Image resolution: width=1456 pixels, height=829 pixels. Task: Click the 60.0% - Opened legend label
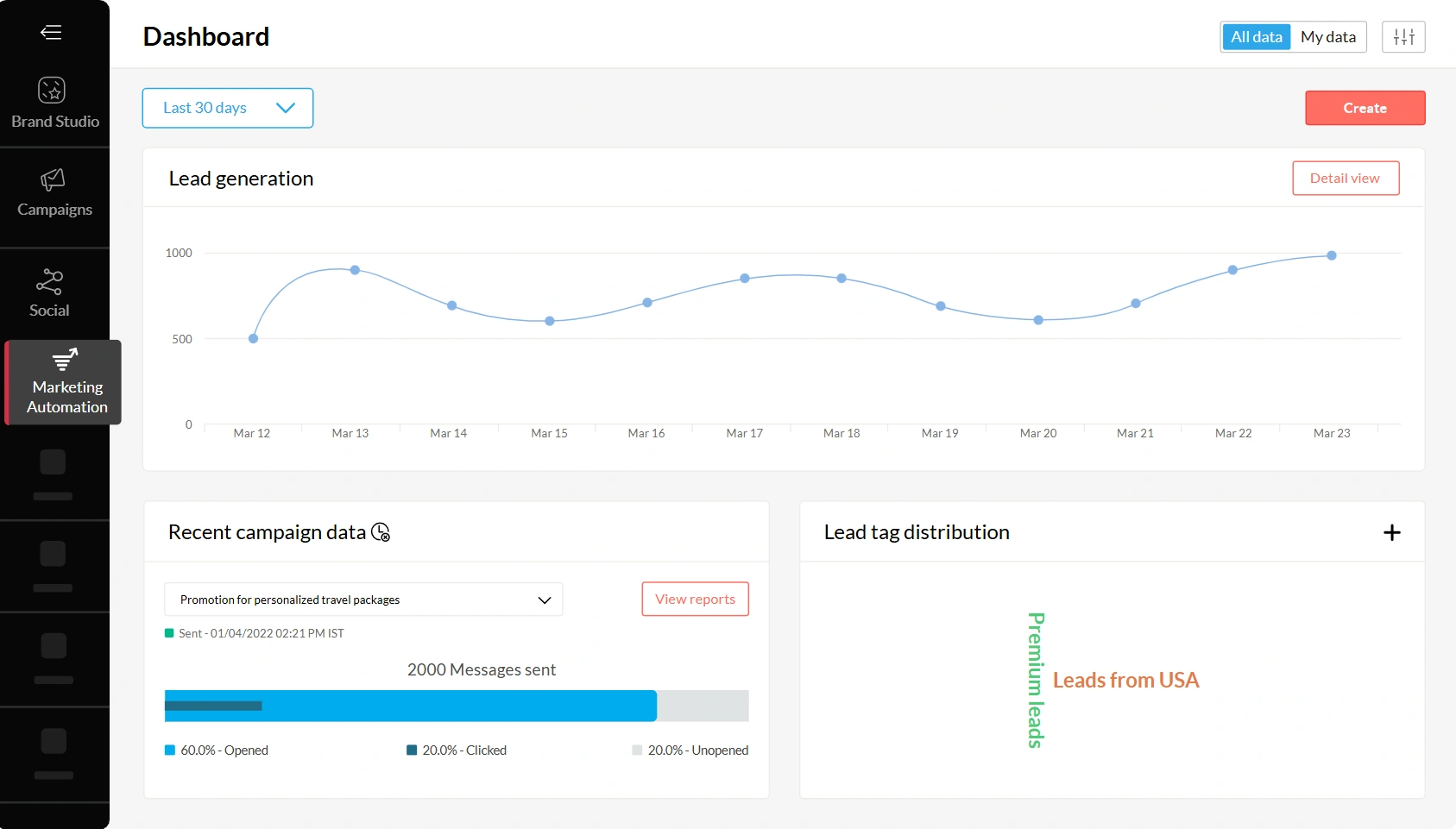[224, 750]
